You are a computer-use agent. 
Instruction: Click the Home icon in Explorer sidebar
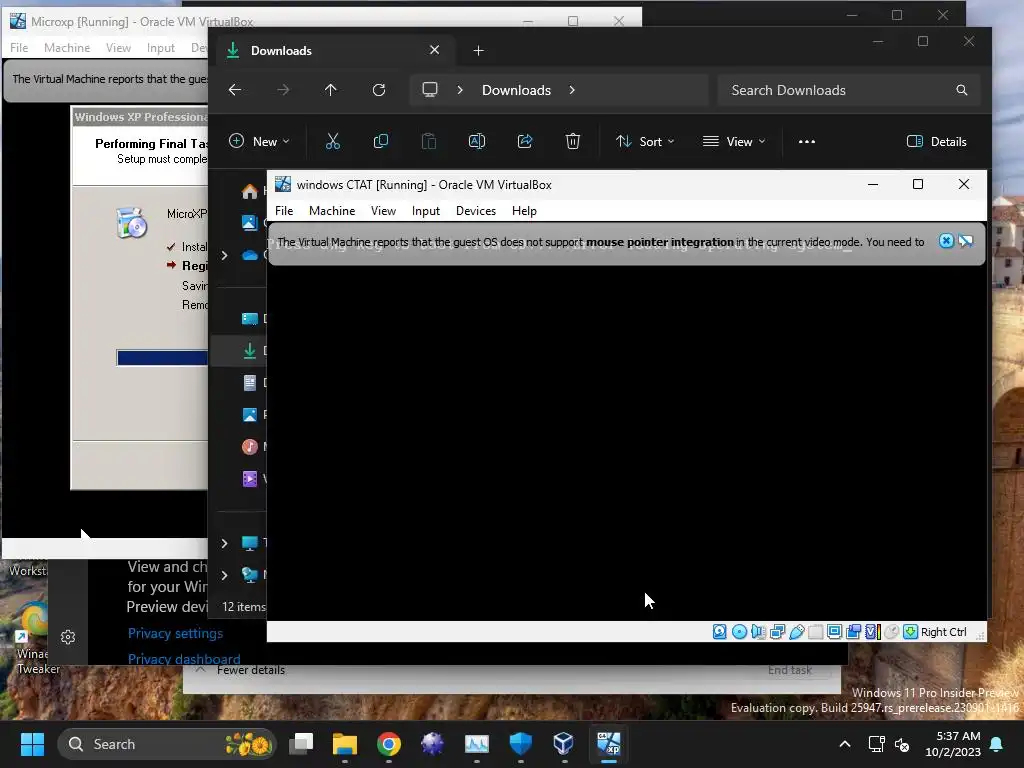pyautogui.click(x=249, y=191)
